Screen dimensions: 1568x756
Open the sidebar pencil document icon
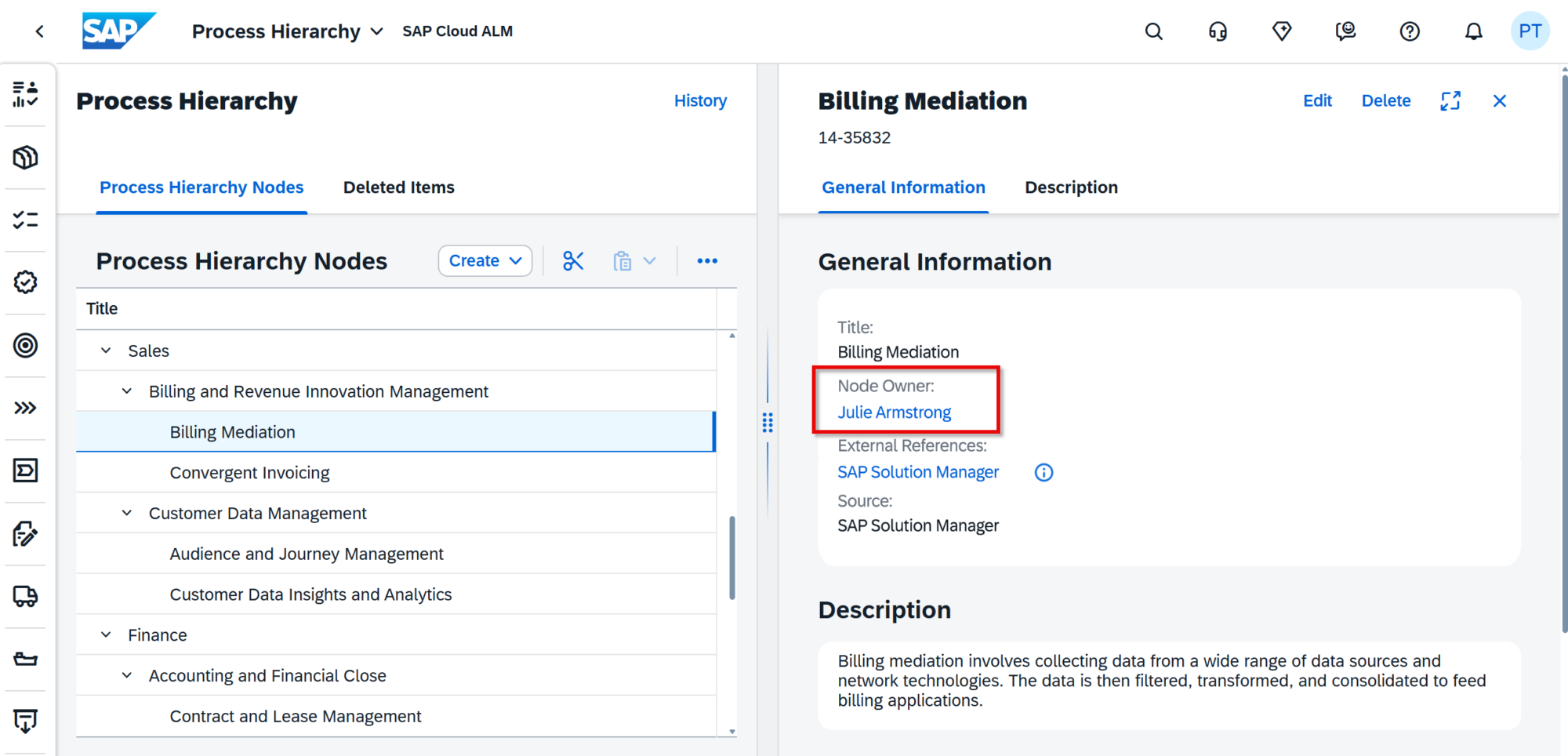coord(25,533)
